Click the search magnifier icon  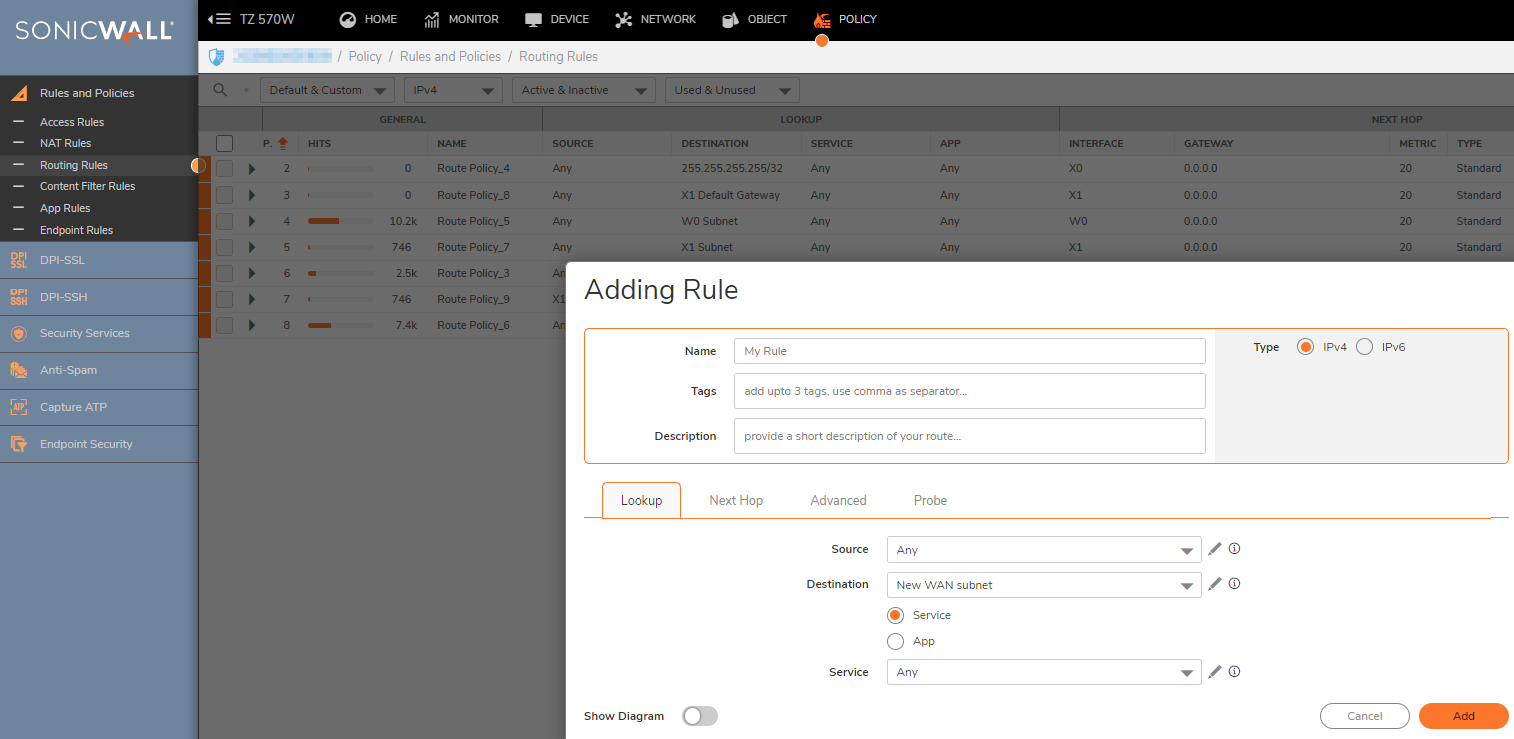coord(221,90)
